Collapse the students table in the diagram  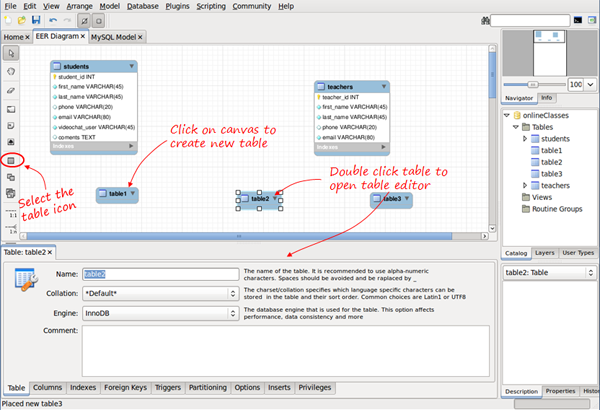tap(131, 66)
